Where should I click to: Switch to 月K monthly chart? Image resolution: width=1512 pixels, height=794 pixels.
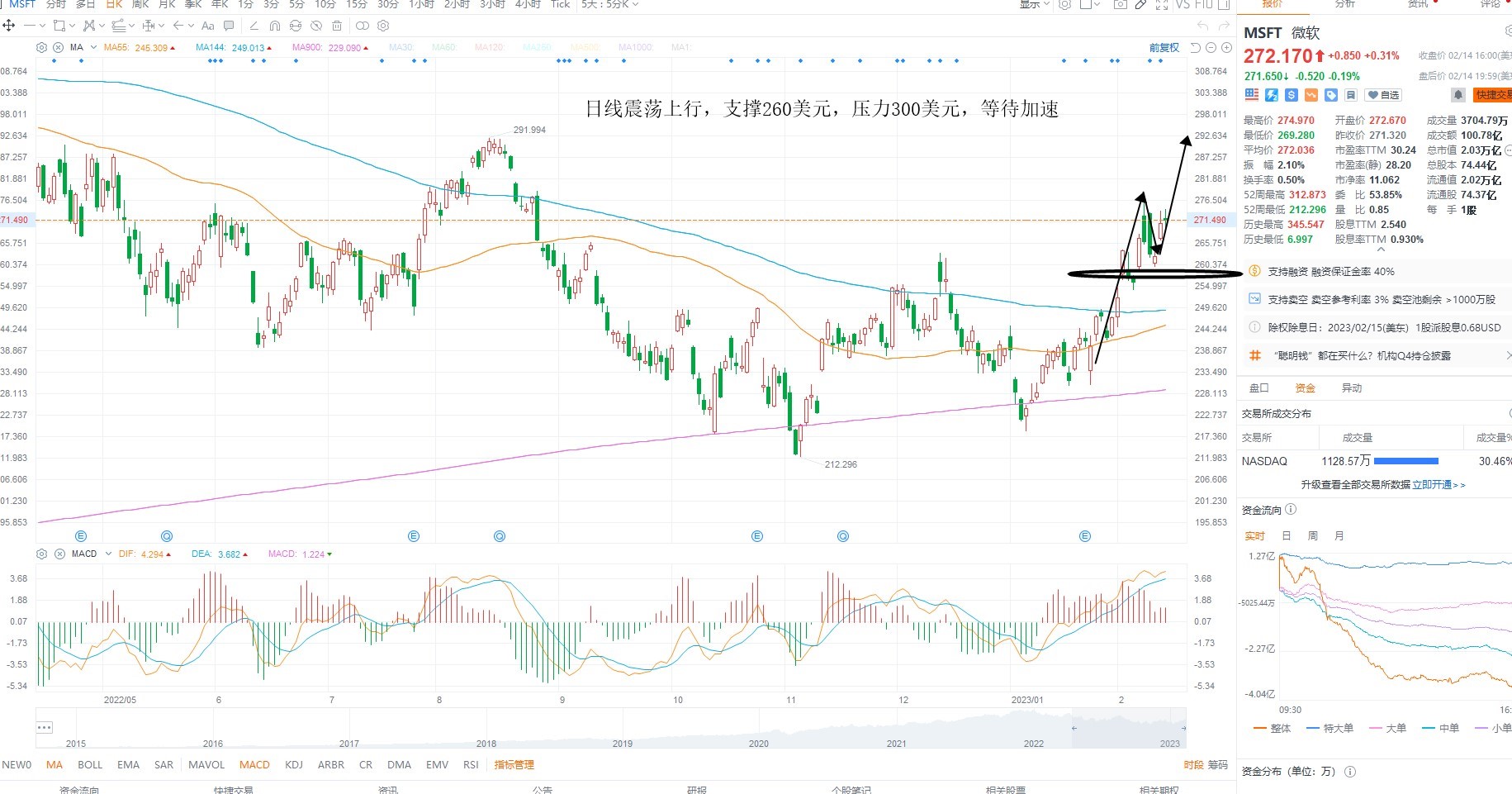point(167,4)
